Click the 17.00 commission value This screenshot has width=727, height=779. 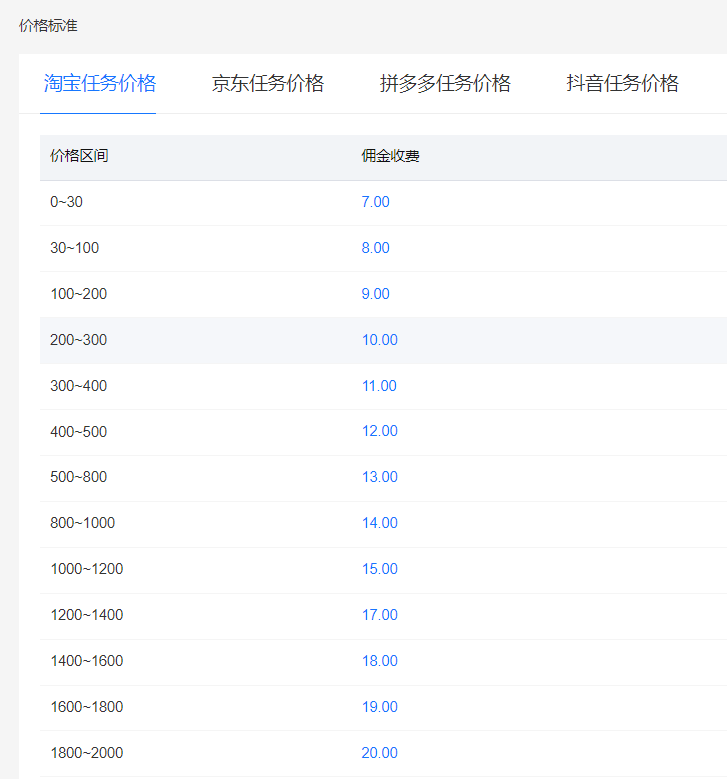click(380, 615)
